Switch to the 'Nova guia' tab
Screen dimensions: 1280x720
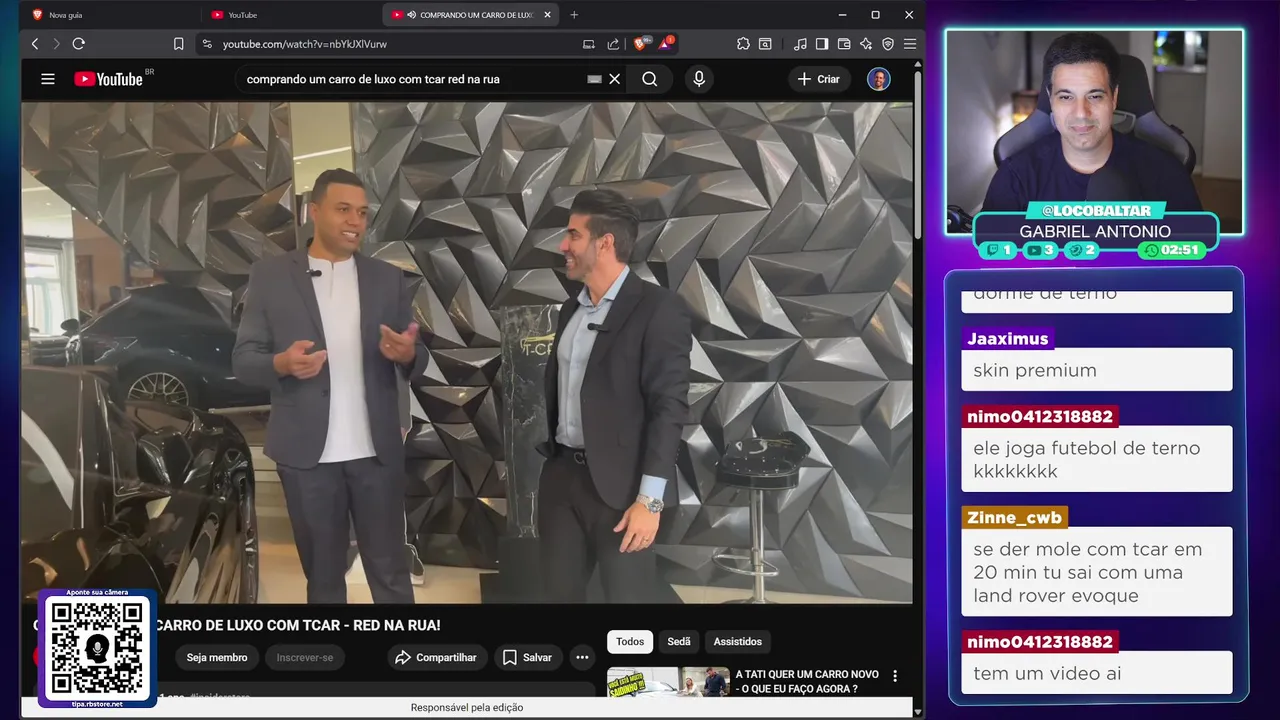[x=110, y=15]
